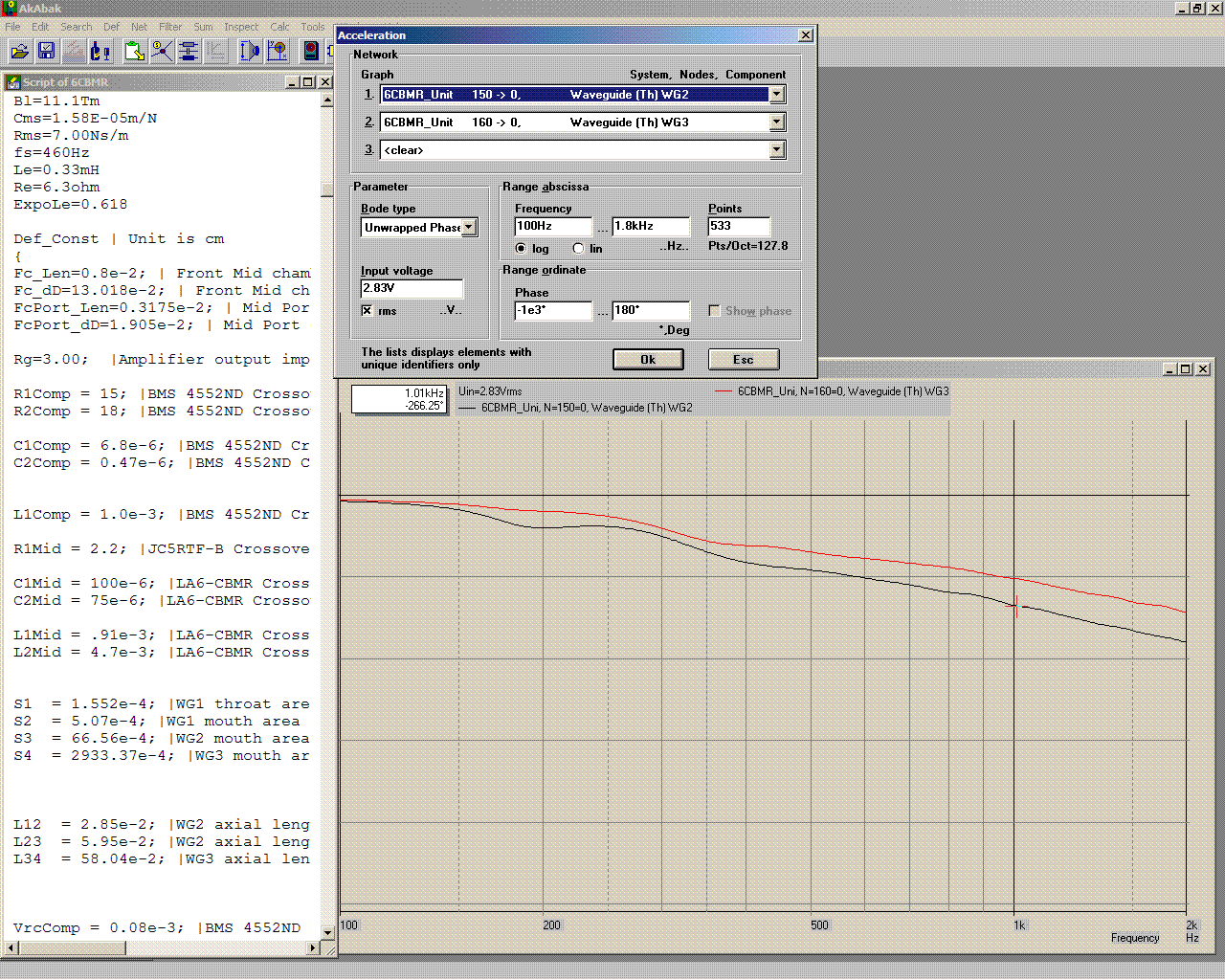
Task: Click the save floppy disk toolbar icon
Action: (46, 51)
